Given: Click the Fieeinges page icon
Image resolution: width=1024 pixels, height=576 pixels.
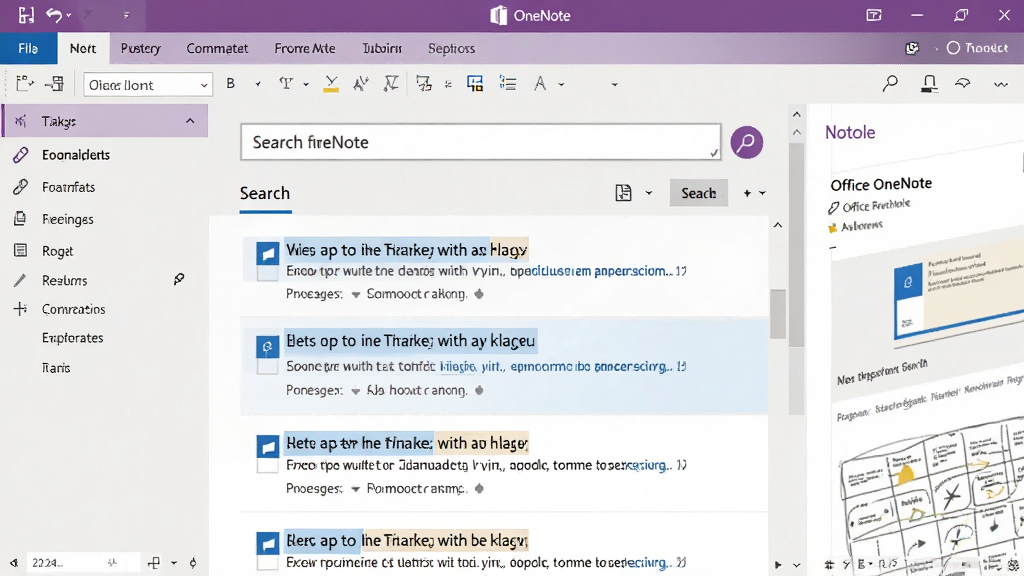Looking at the screenshot, I should pos(20,219).
